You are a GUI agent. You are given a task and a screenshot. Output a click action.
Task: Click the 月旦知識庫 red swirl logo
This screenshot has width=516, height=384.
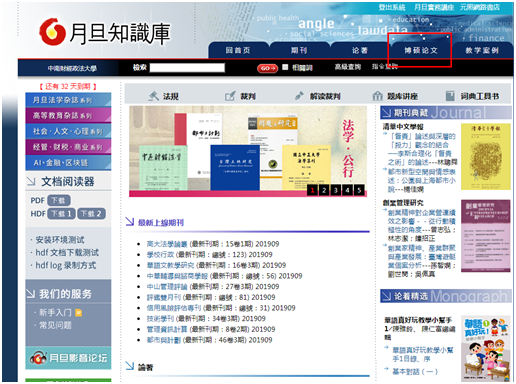pos(52,32)
